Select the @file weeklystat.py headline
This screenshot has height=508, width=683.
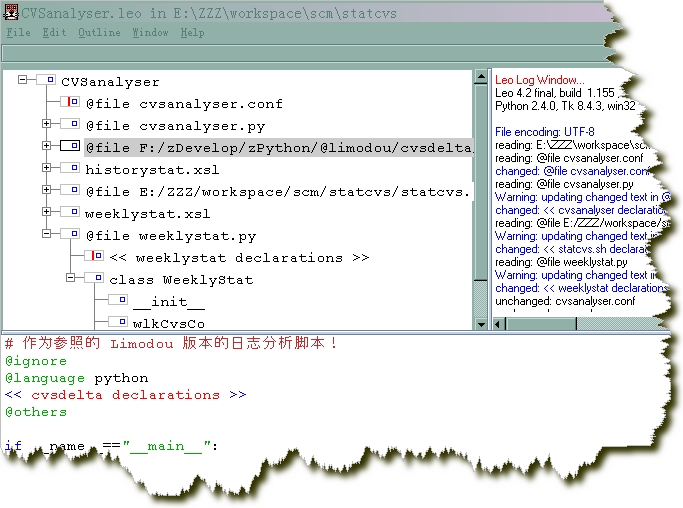[171, 236]
